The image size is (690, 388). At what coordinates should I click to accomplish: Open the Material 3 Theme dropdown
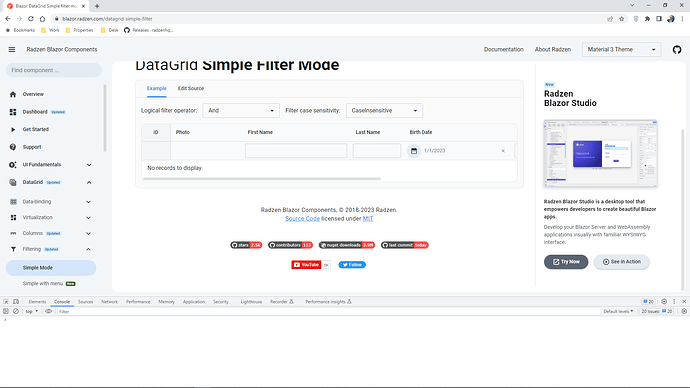(621, 50)
